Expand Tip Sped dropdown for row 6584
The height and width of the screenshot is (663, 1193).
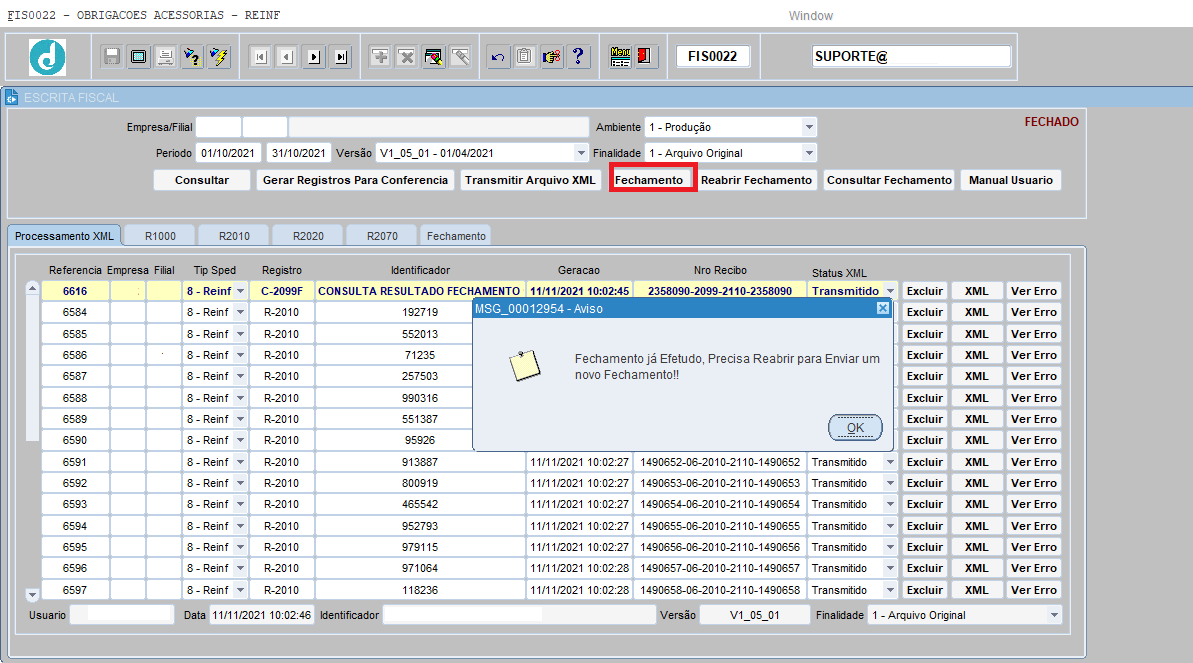240,312
